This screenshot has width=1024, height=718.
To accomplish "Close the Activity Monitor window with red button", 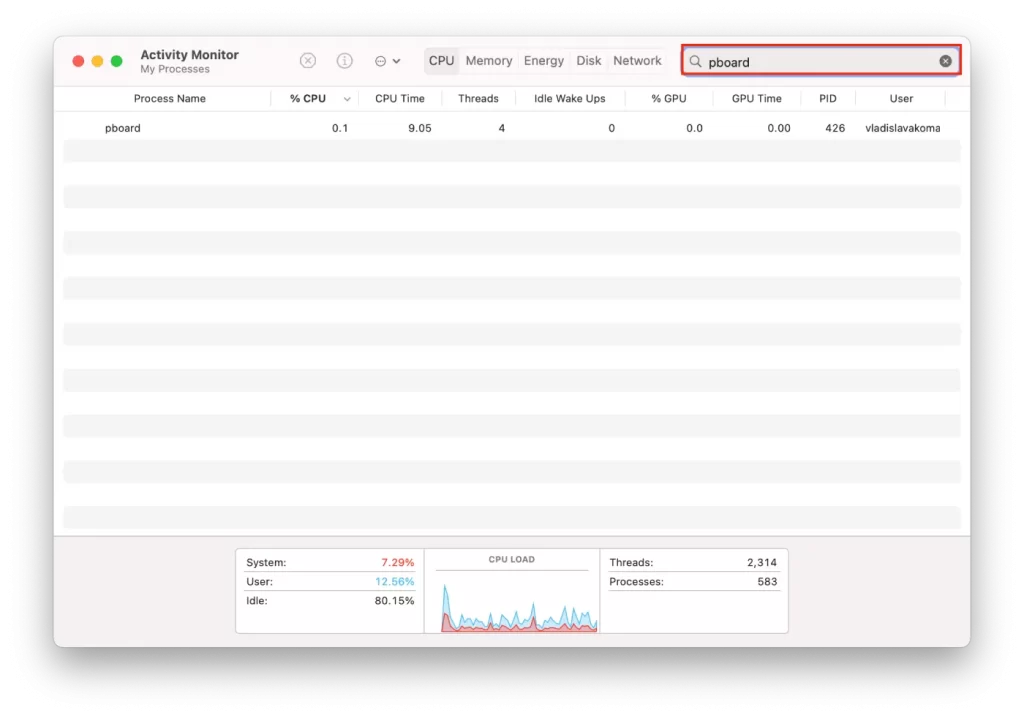I will point(78,61).
